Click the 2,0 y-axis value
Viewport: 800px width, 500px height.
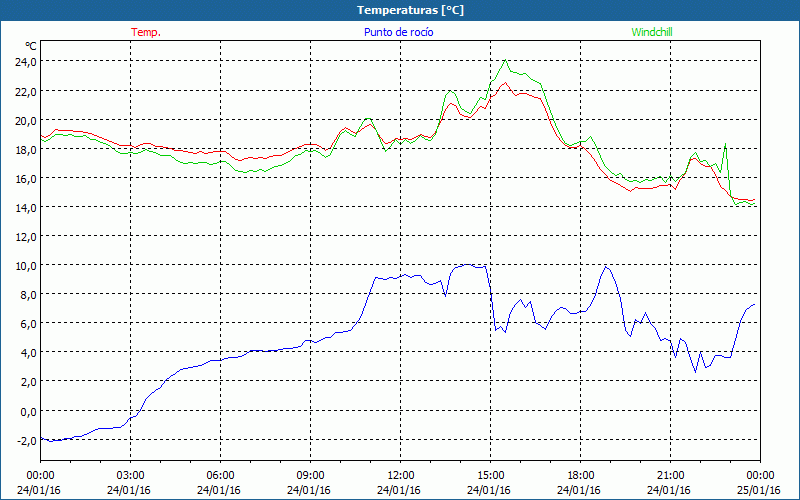click(x=28, y=382)
